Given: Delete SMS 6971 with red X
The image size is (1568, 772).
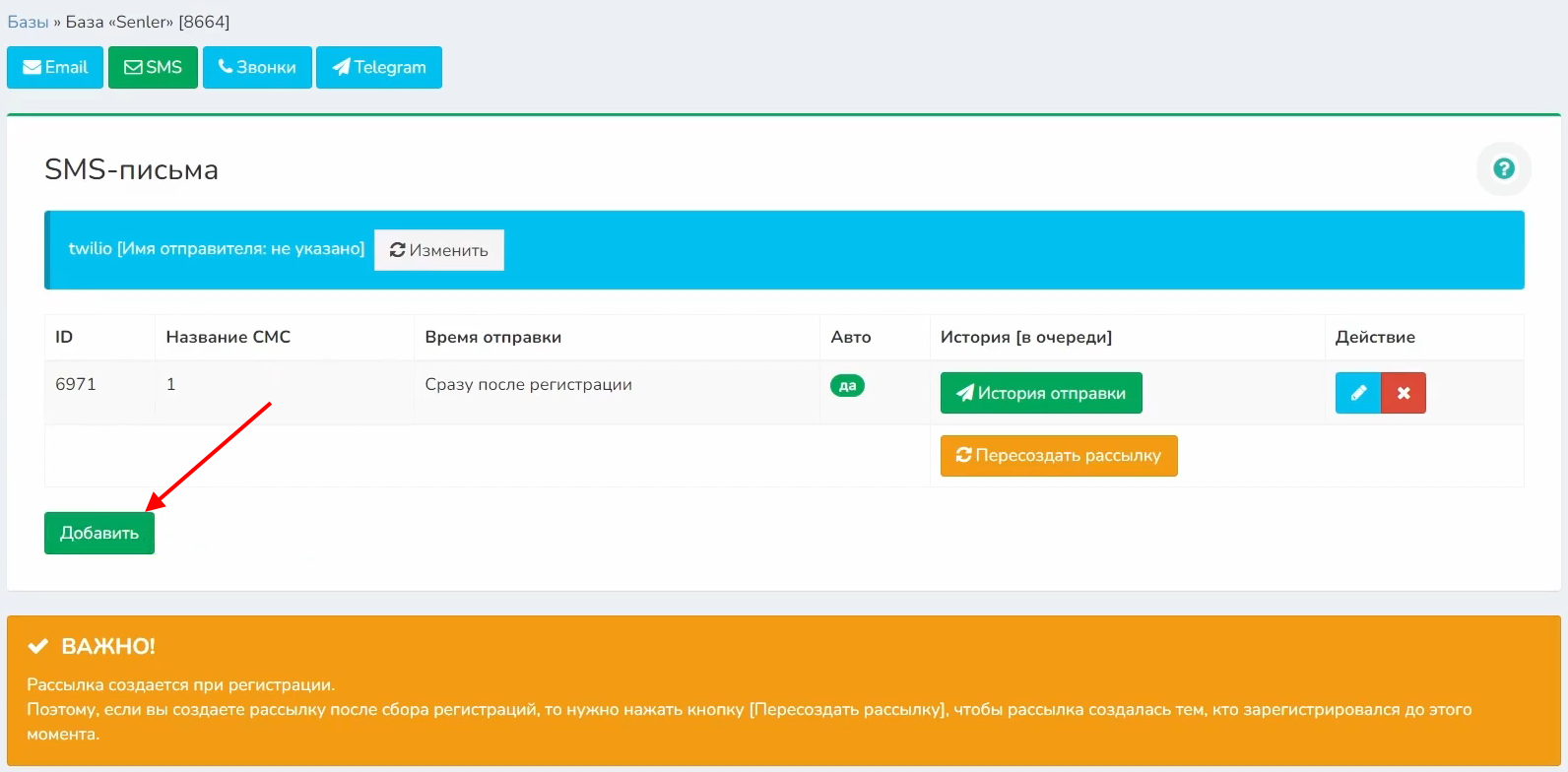Looking at the screenshot, I should coord(1404,393).
